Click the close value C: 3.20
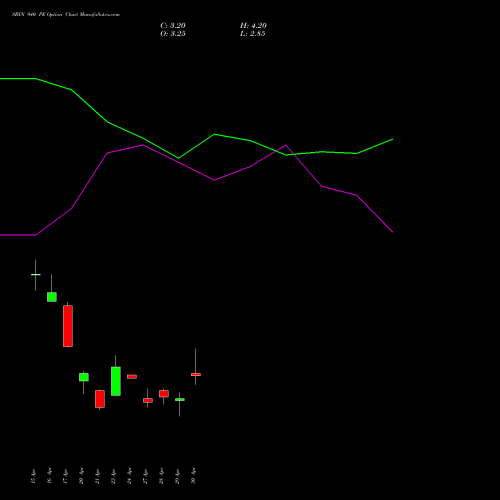Image resolution: width=500 pixels, height=500 pixels. [x=173, y=26]
